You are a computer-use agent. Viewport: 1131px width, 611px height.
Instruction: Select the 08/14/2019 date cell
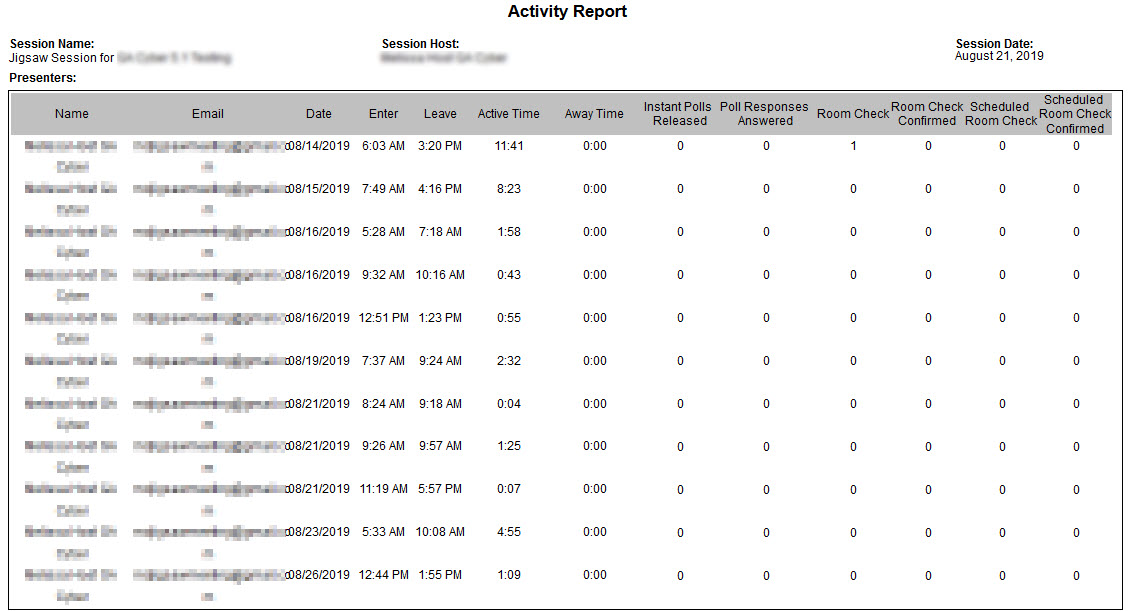pos(319,146)
